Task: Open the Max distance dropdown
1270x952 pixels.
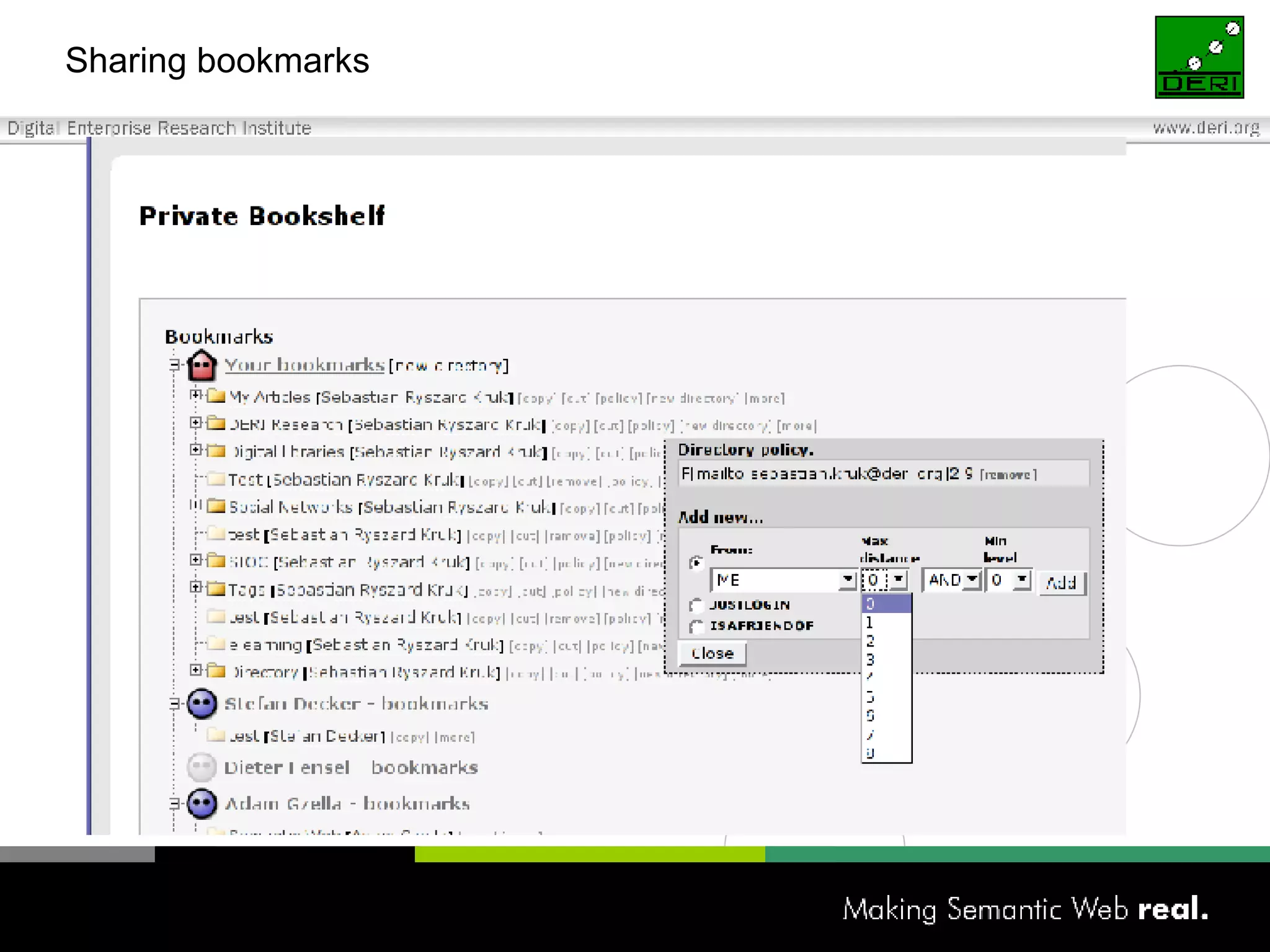Action: pos(886,580)
